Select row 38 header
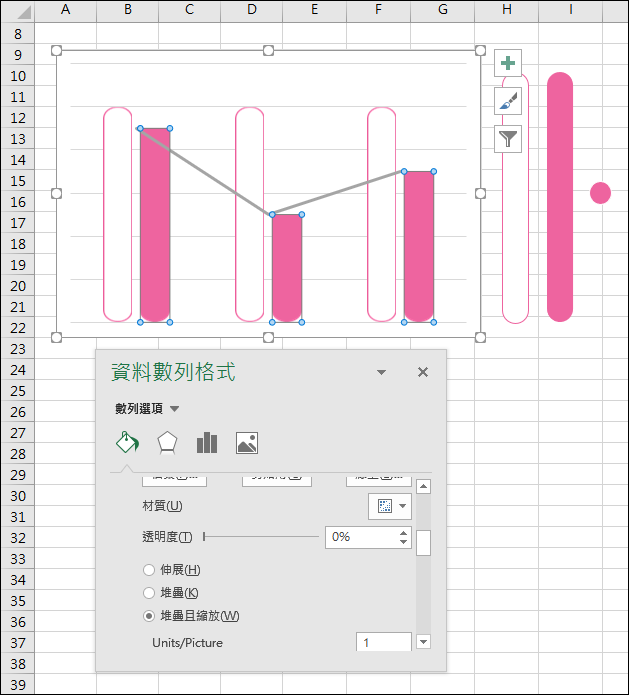 18,664
